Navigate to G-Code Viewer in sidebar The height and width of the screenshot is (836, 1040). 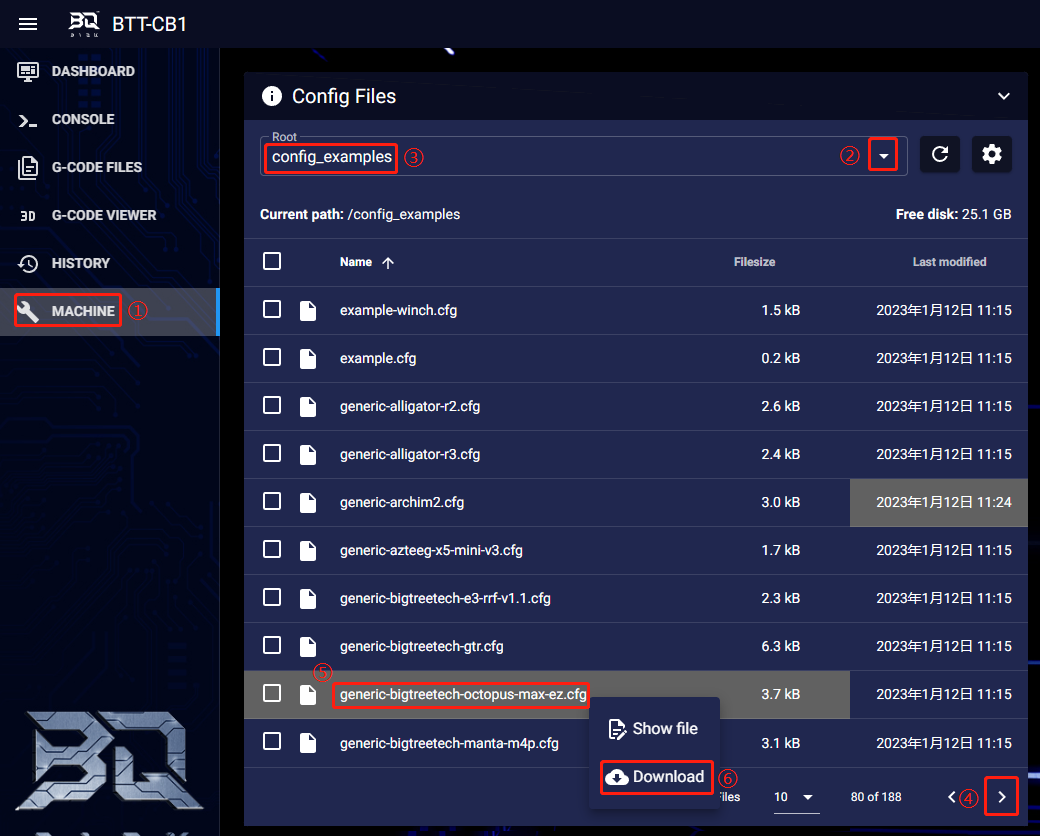point(103,215)
